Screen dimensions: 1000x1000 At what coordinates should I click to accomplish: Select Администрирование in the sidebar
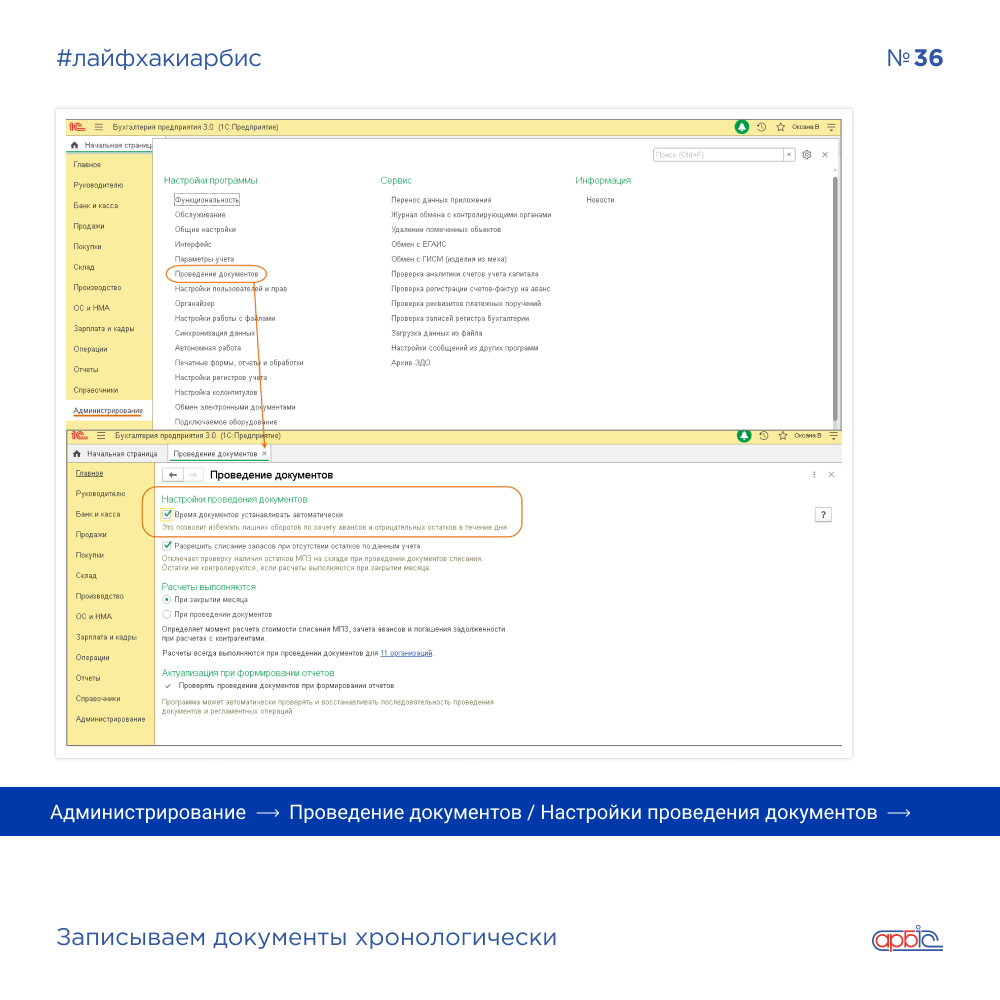(106, 410)
